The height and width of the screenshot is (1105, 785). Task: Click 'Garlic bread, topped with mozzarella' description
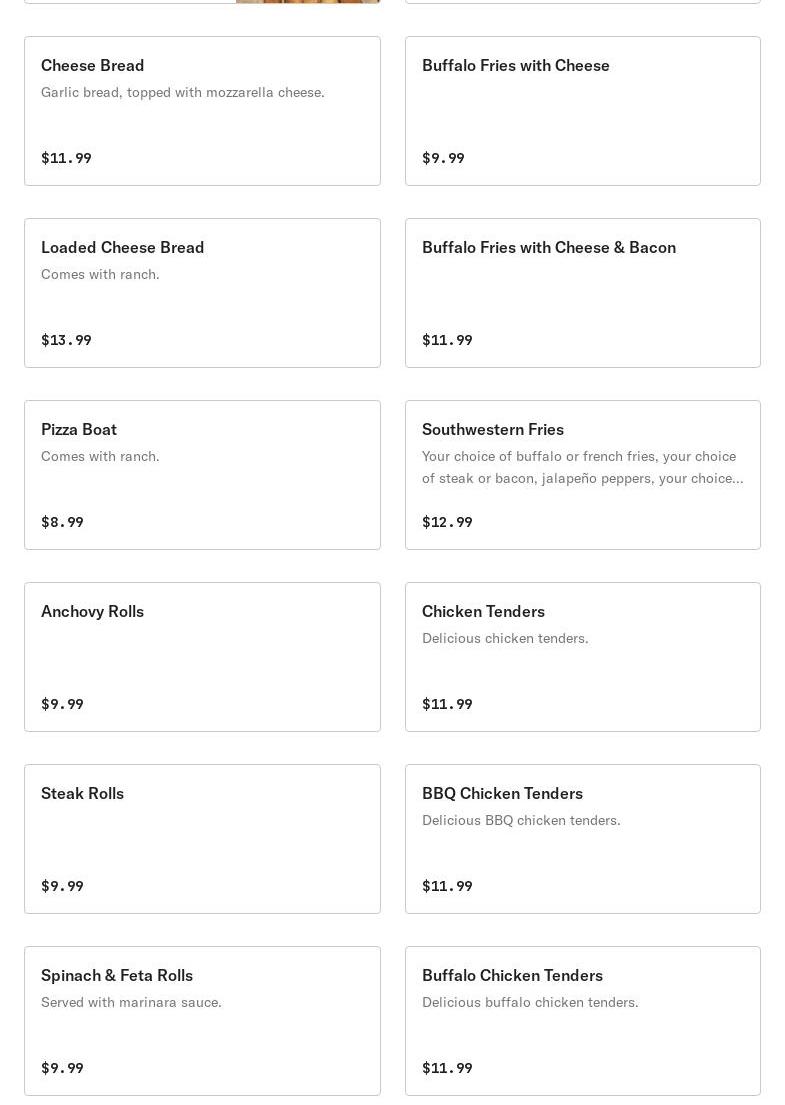(183, 92)
